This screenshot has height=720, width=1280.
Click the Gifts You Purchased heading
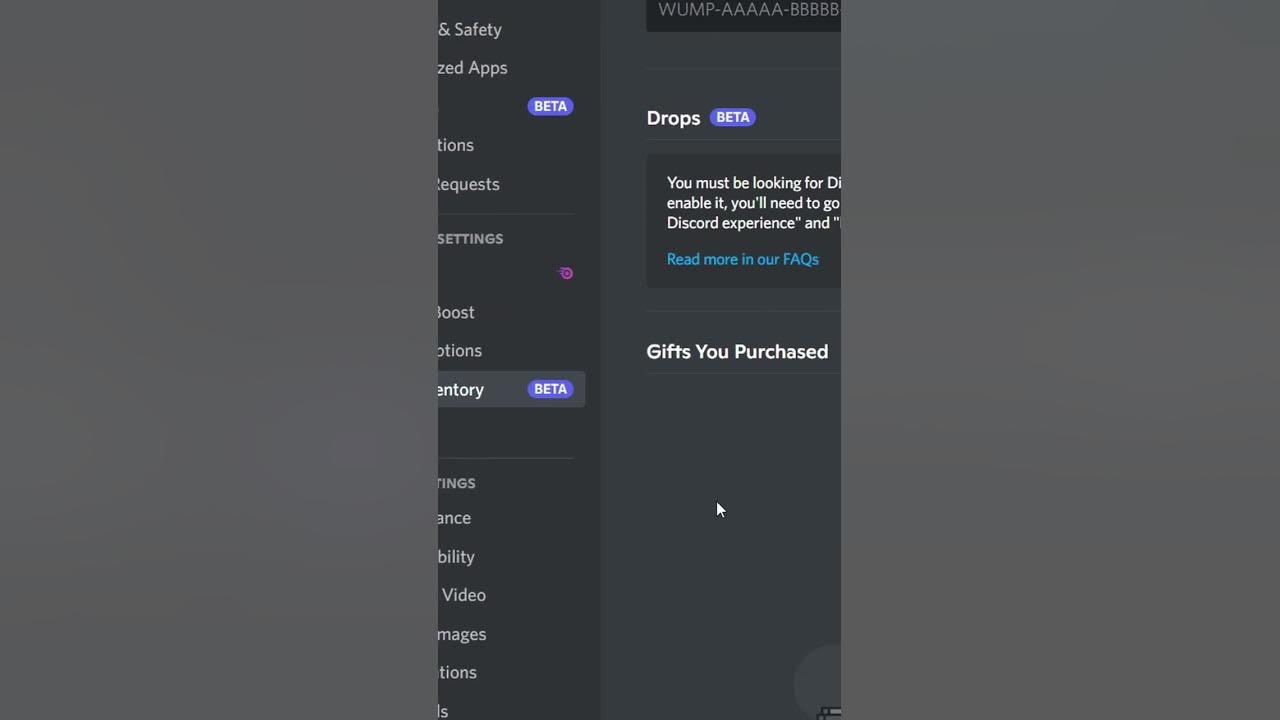click(x=737, y=351)
